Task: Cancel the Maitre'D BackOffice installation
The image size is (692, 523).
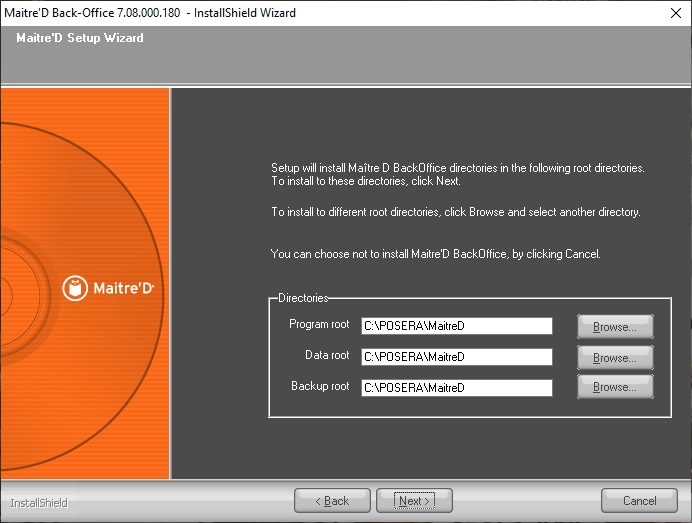Action: [x=639, y=500]
